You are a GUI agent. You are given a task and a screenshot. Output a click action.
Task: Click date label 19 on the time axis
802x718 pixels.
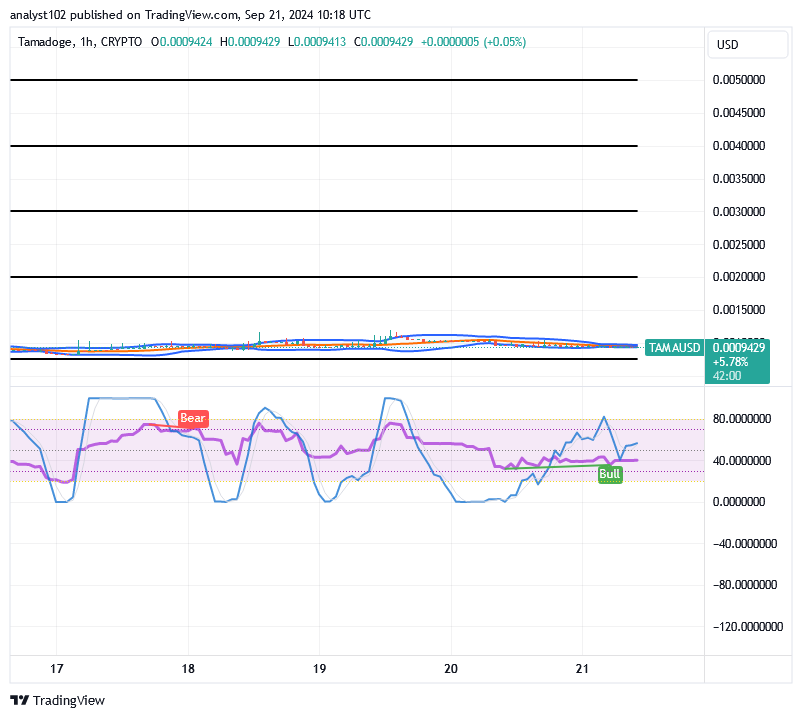click(x=319, y=668)
